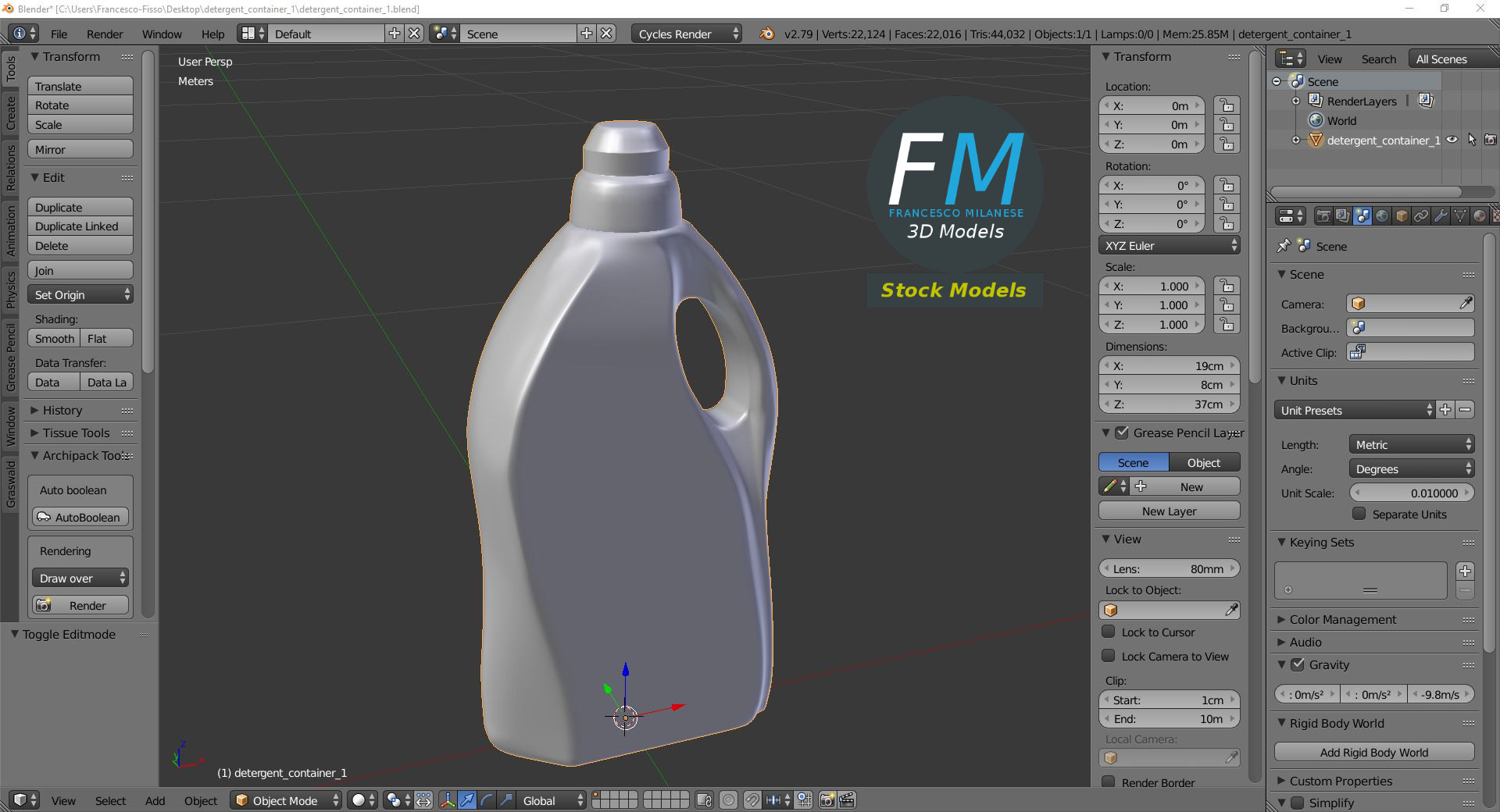The width and height of the screenshot is (1500, 812).
Task: Open the Window menu
Action: pyautogui.click(x=162, y=34)
